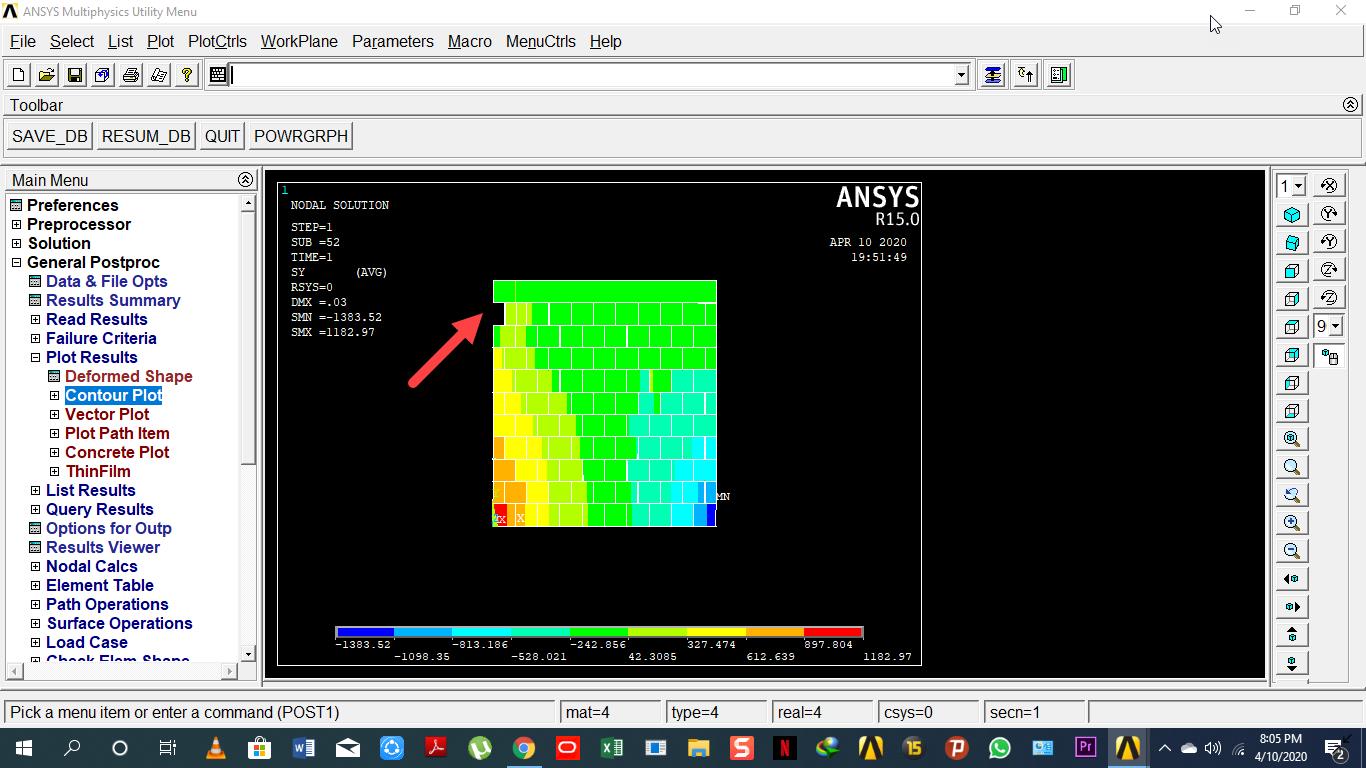Open the Pan-Zoom-Rotate toolbar icon
This screenshot has height=768, width=1366.
102,75
